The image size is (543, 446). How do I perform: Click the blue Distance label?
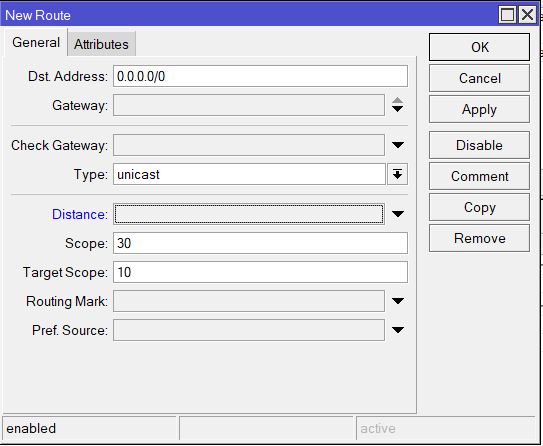coord(80,214)
